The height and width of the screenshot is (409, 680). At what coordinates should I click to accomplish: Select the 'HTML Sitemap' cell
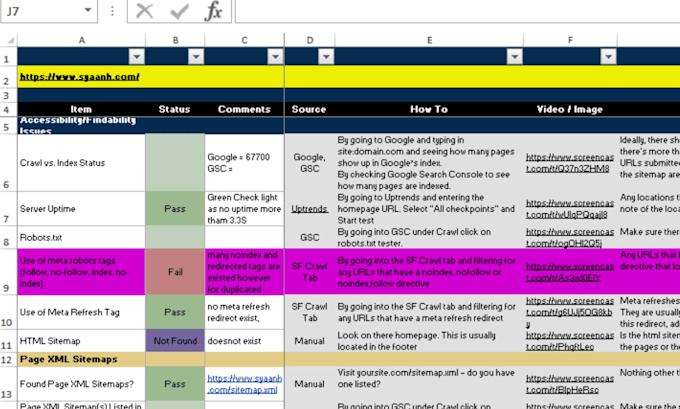(82, 341)
